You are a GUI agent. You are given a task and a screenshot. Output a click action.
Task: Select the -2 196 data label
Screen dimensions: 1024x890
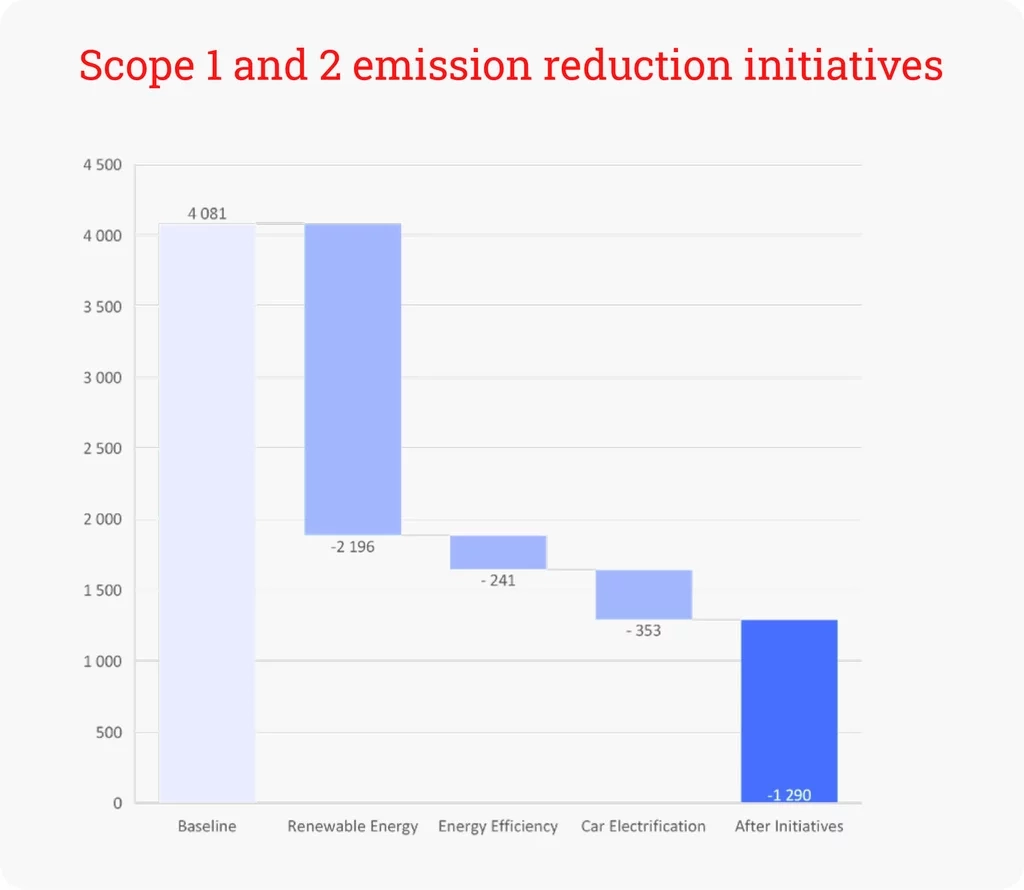(353, 547)
